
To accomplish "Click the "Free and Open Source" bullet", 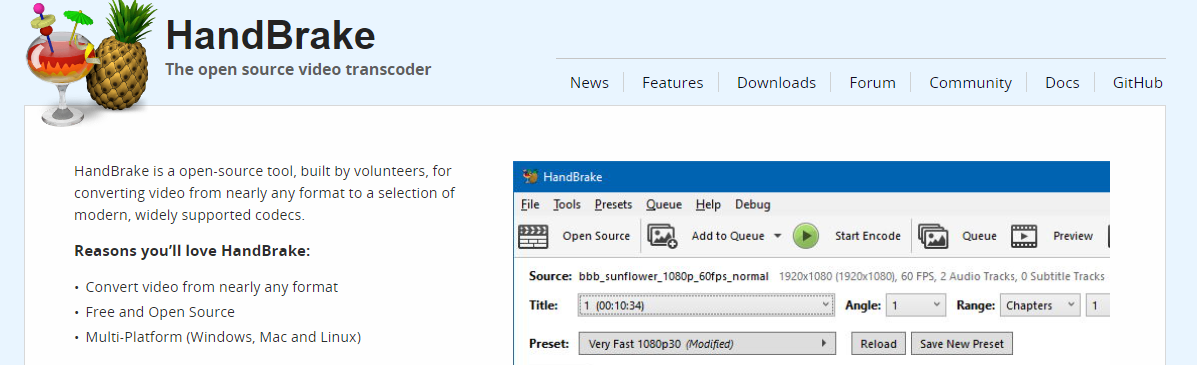I will point(160,312).
